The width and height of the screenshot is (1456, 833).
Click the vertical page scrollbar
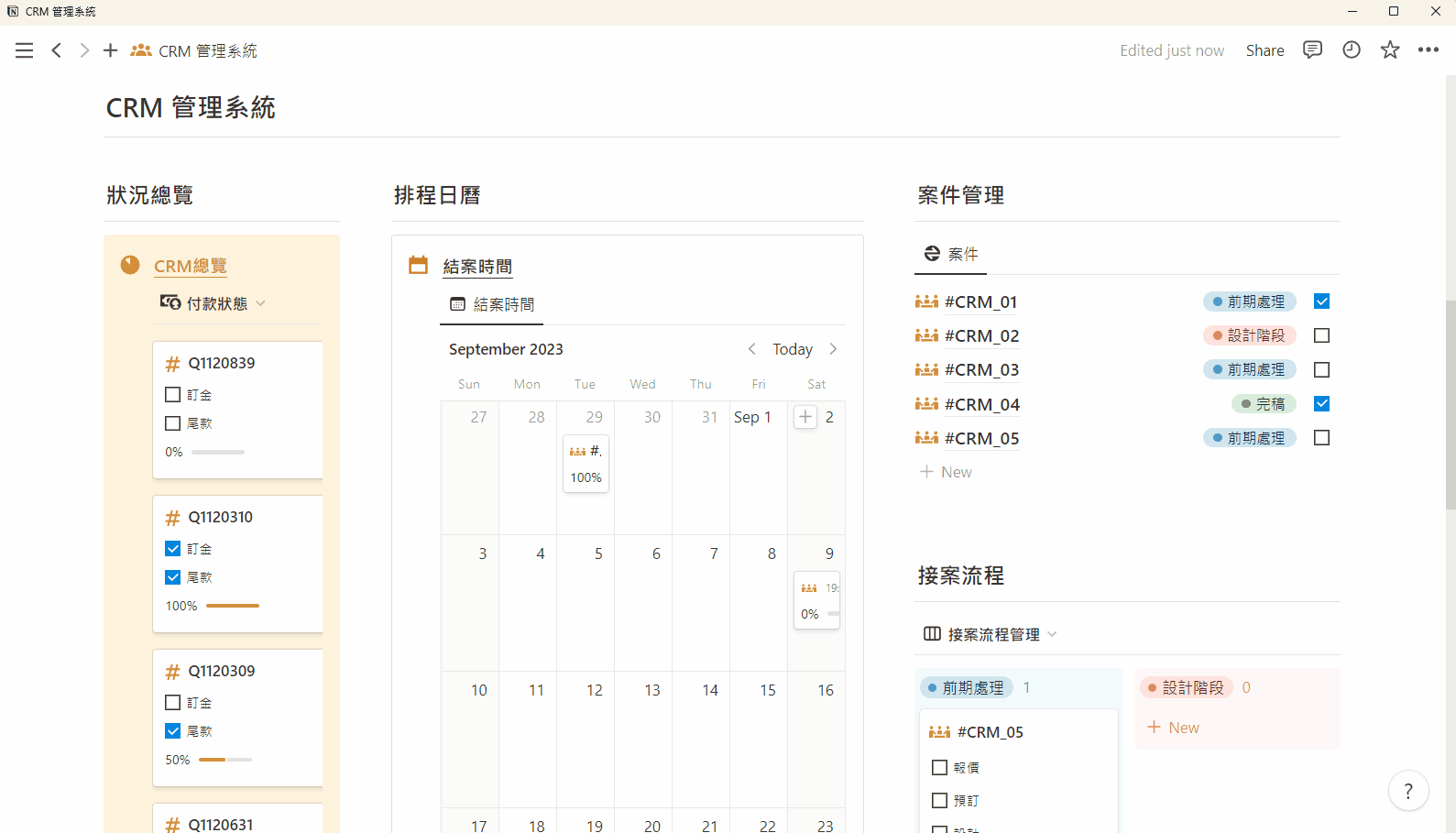[x=1451, y=403]
